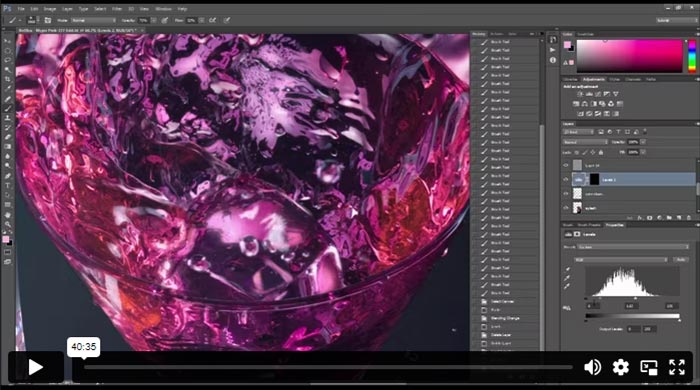Seek on the video progress bar

[328, 367]
